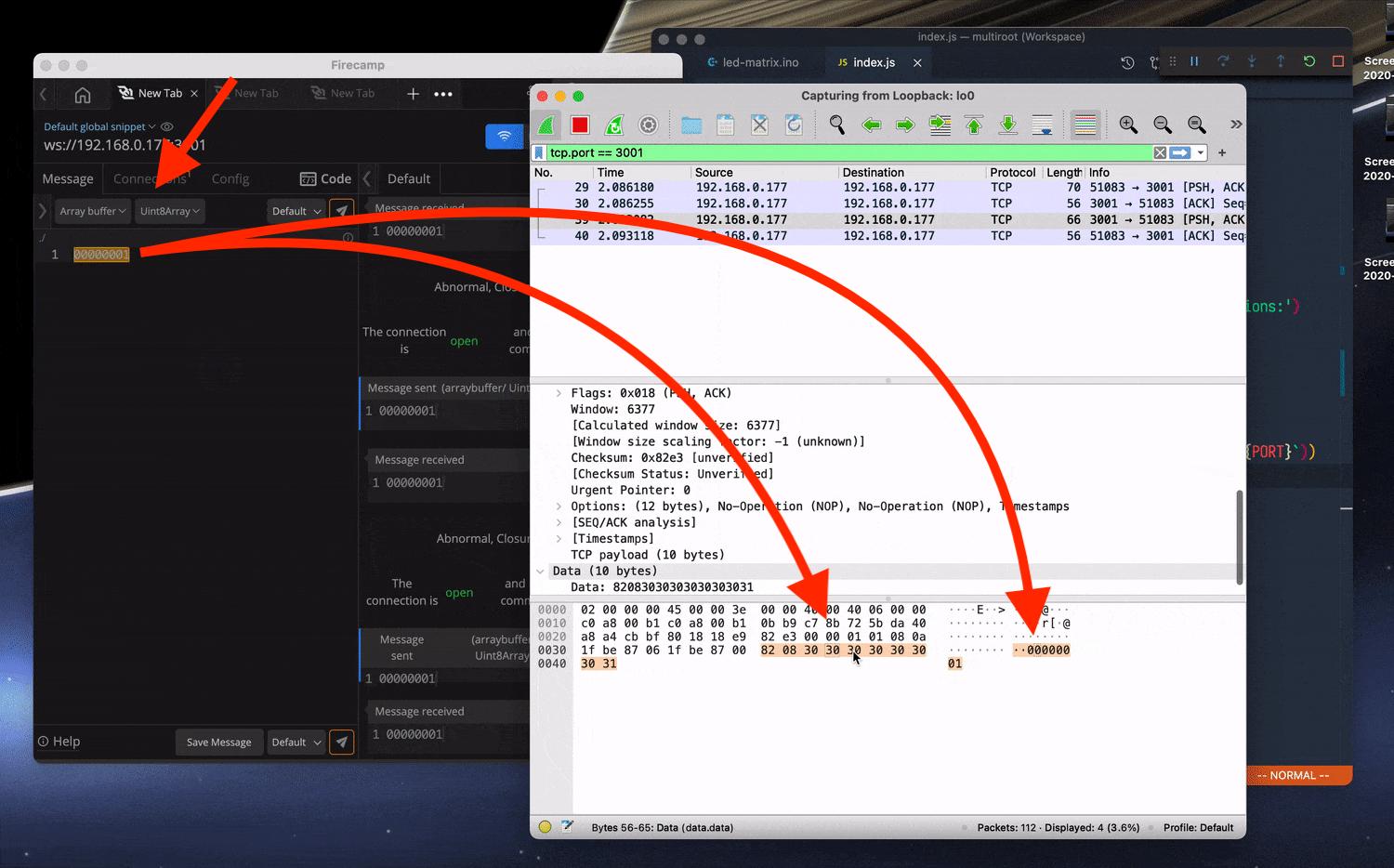Viewport: 1394px width, 868px height.
Task: Open Firecamp Help
Action: tap(59, 741)
